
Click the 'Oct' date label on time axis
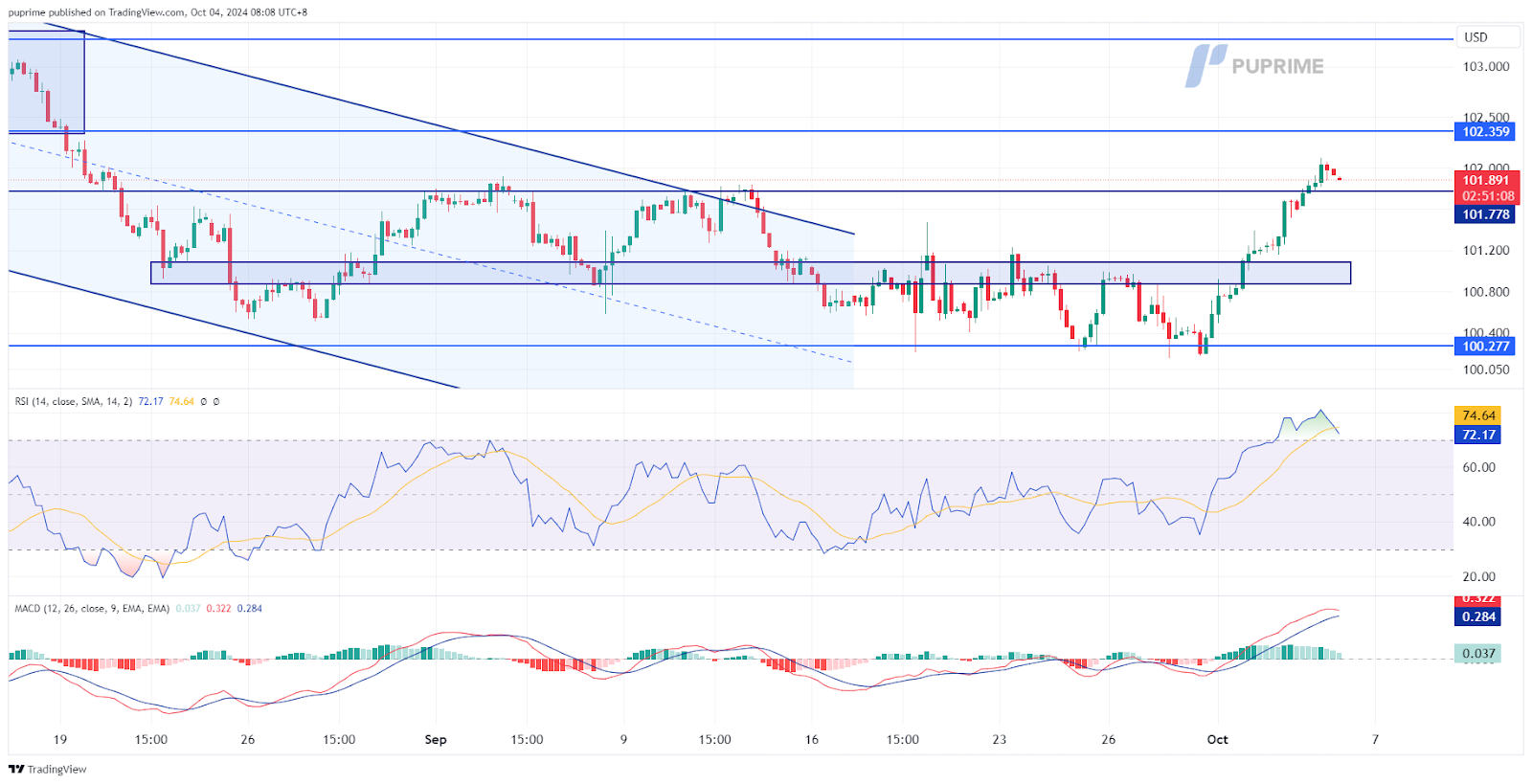(1217, 740)
